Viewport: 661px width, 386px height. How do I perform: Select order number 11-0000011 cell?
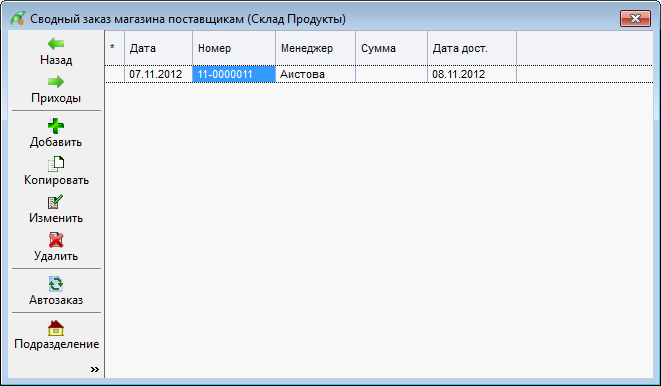[x=234, y=74]
